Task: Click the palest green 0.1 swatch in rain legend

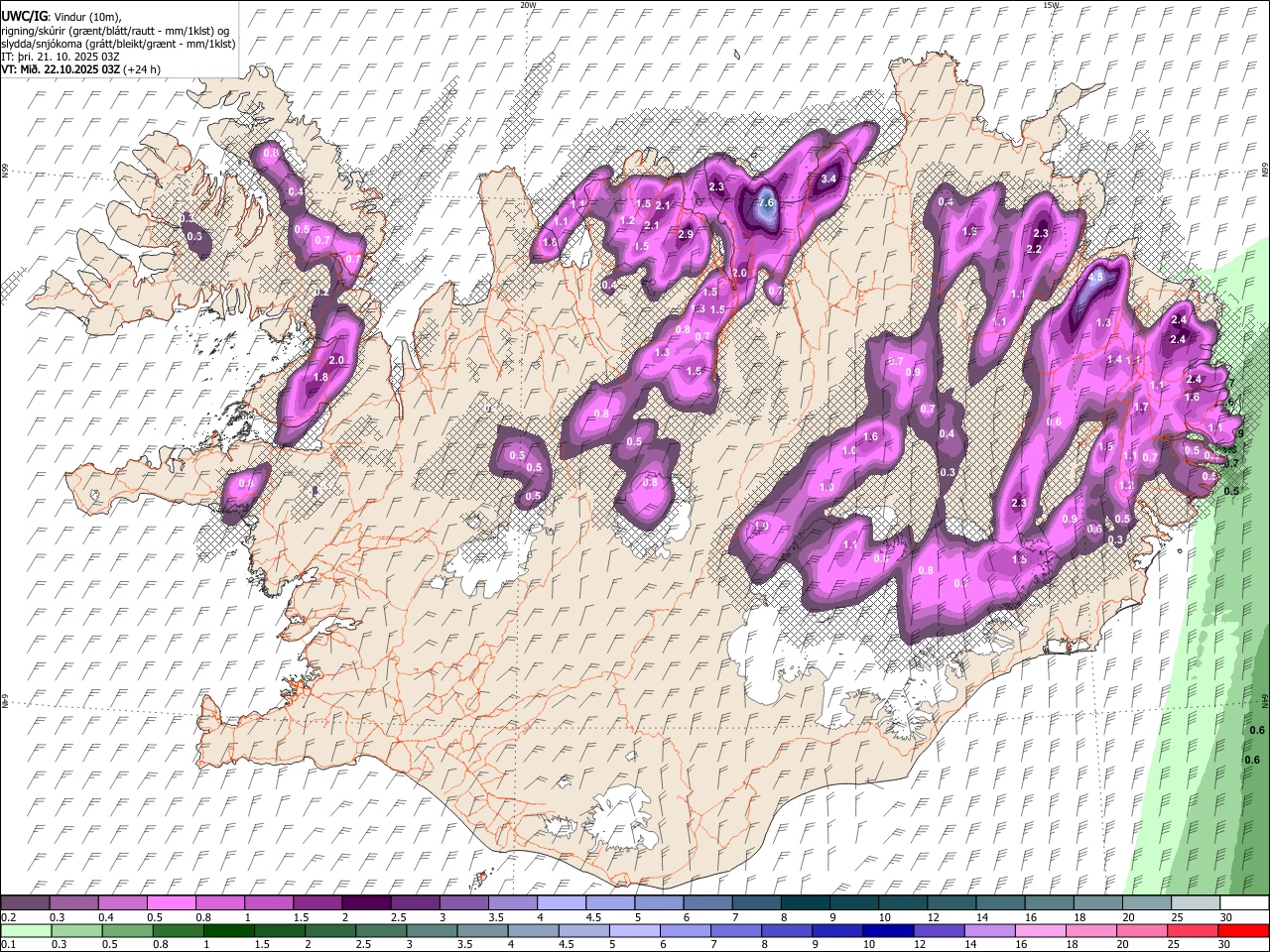Action: tap(26, 930)
